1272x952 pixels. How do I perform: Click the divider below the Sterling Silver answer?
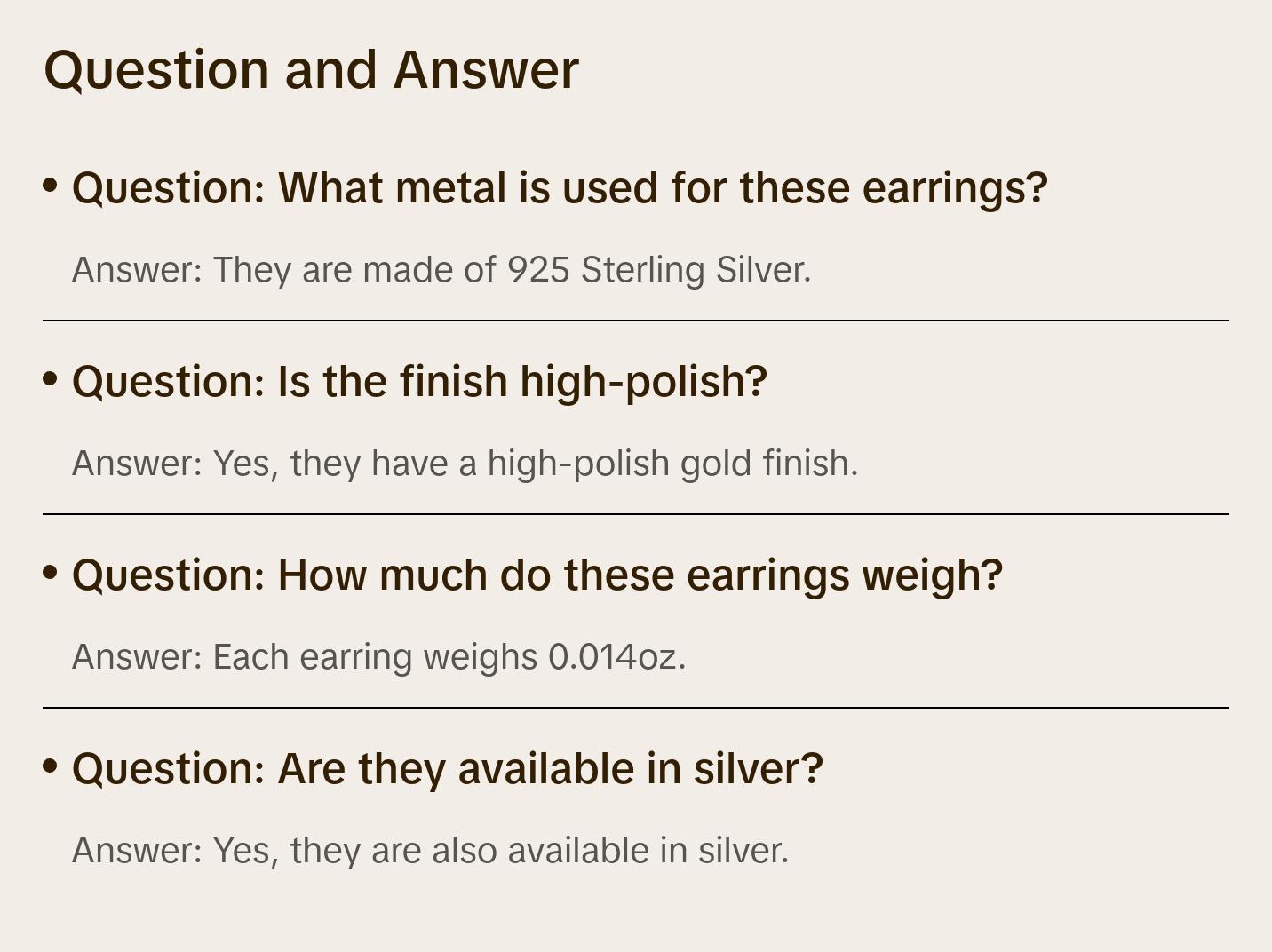(x=636, y=321)
